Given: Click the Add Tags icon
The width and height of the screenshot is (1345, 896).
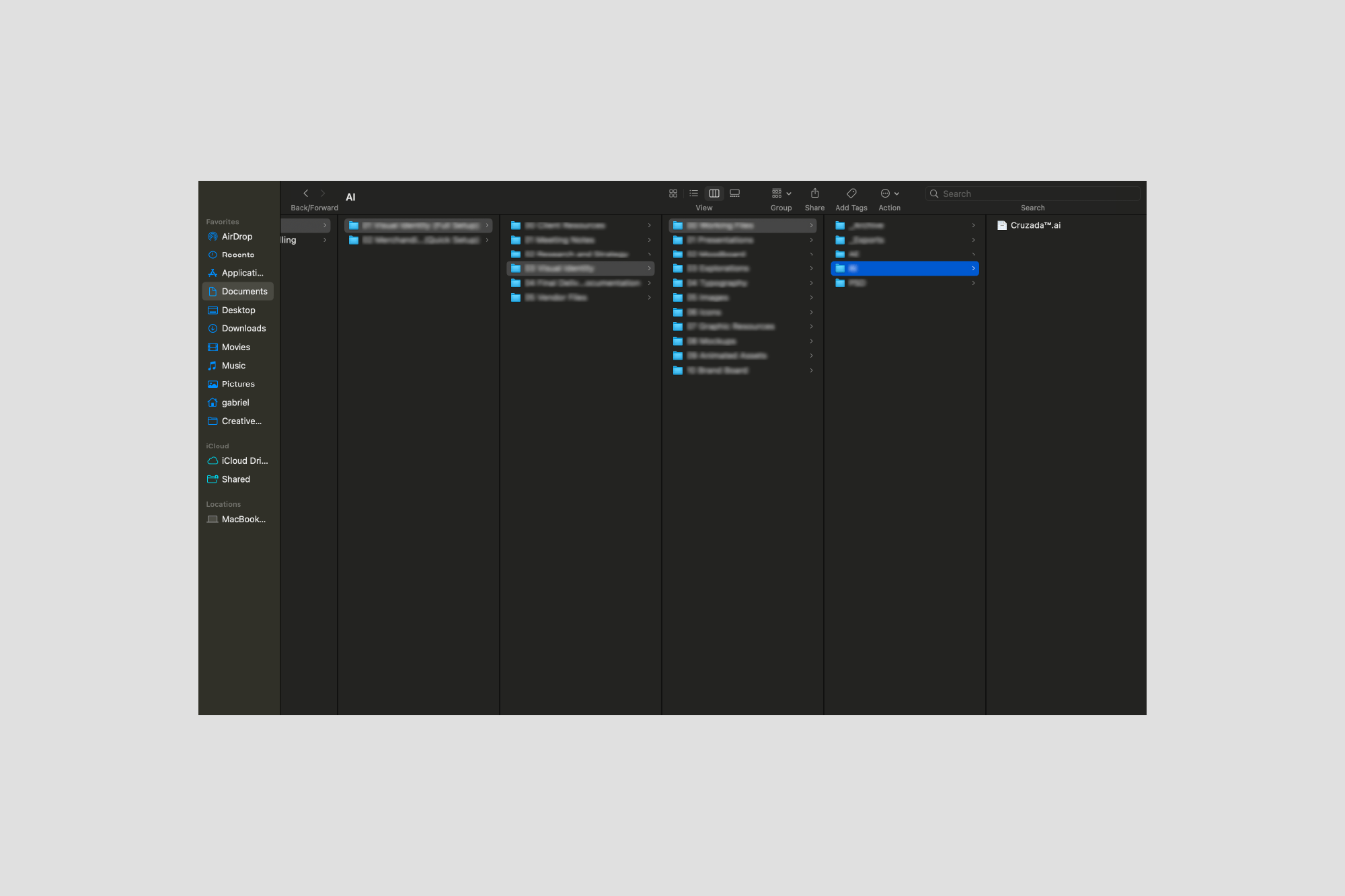Looking at the screenshot, I should (851, 193).
